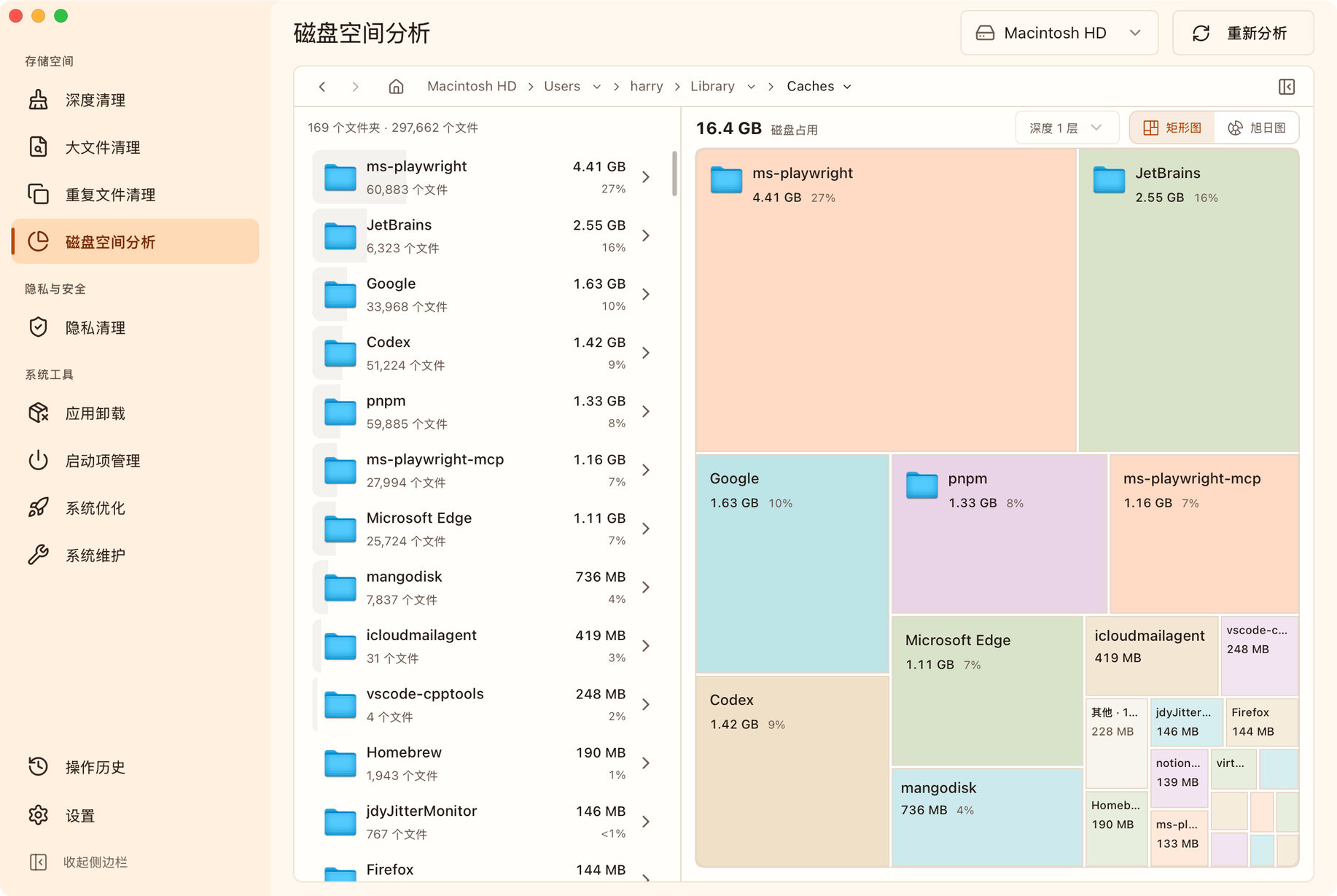Open the Macintosh HD disk selector
This screenshot has height=896, width=1337.
pos(1059,33)
